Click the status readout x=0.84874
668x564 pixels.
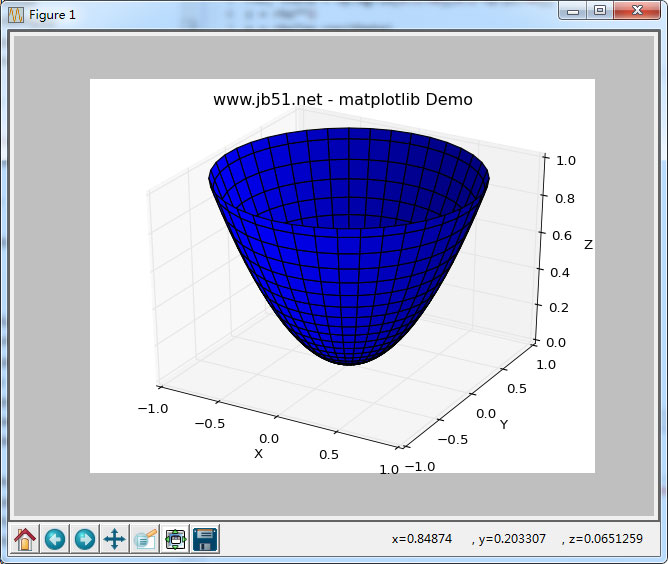[x=422, y=539]
